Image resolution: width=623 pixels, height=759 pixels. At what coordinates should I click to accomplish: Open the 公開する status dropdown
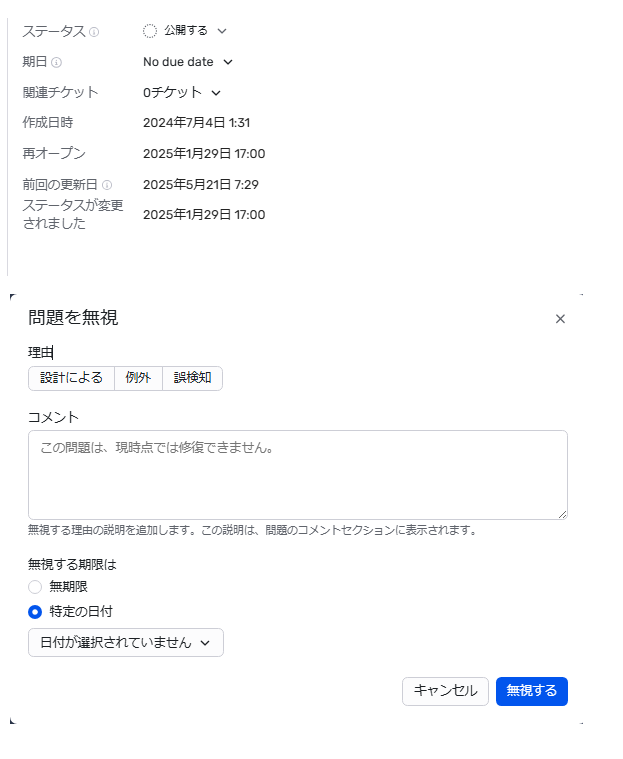186,31
